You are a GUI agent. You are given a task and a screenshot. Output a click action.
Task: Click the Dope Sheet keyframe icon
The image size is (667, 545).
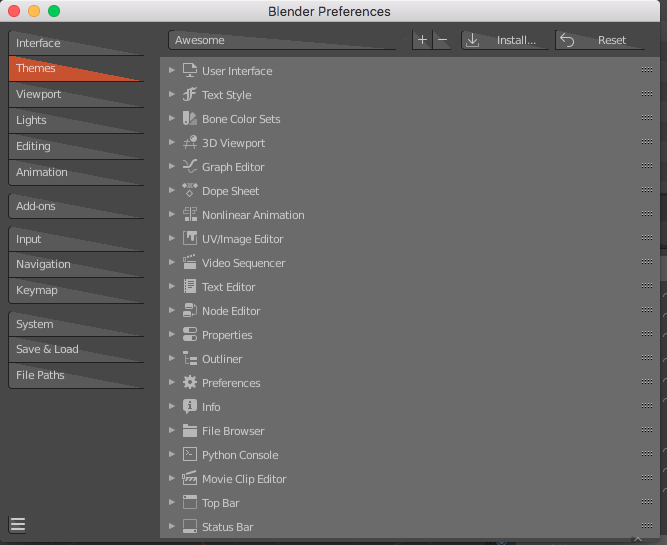point(190,190)
